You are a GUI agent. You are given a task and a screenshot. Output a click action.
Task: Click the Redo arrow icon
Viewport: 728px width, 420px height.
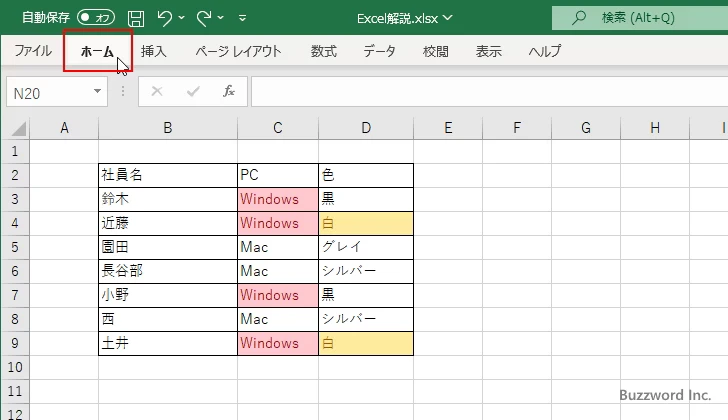[x=204, y=18]
